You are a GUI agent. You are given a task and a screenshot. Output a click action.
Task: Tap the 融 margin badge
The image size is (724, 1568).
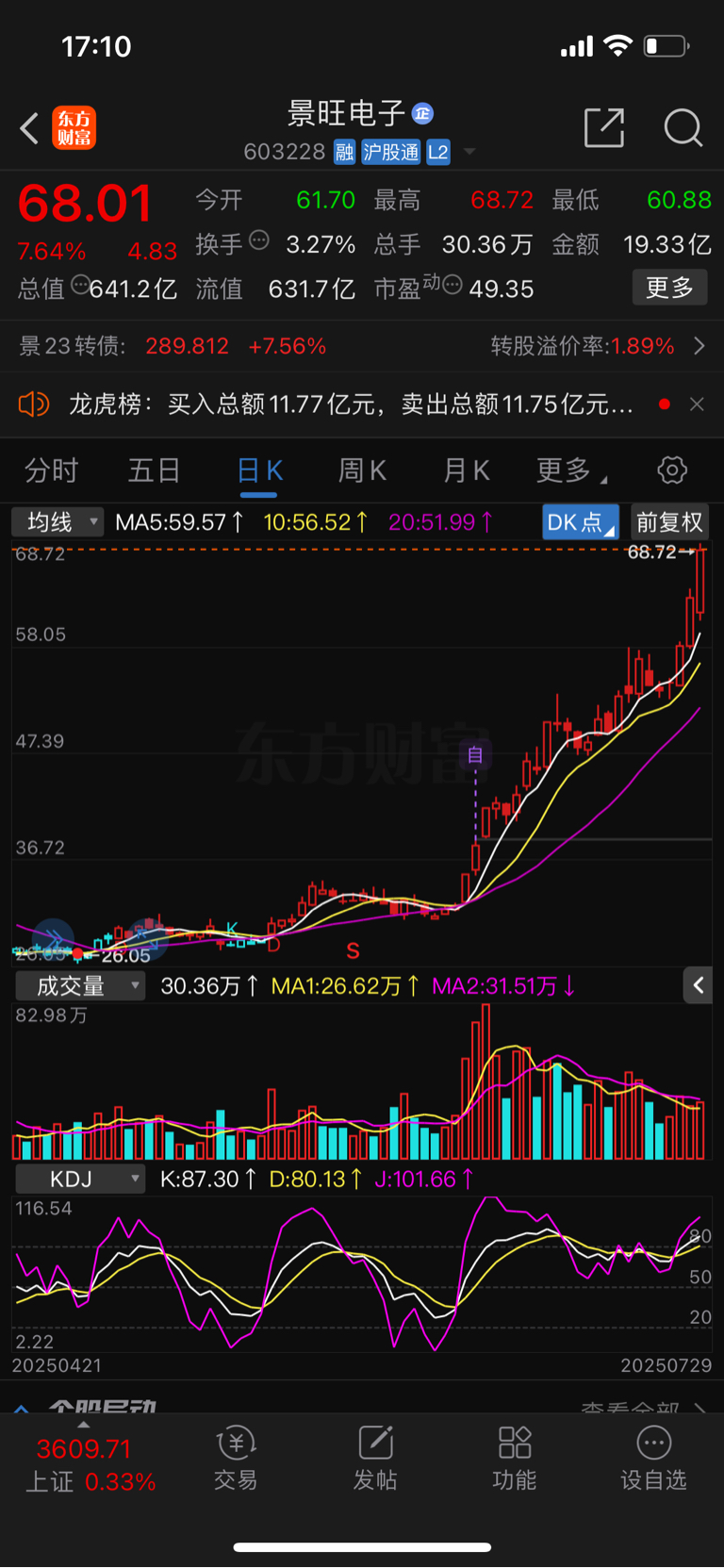[x=345, y=152]
